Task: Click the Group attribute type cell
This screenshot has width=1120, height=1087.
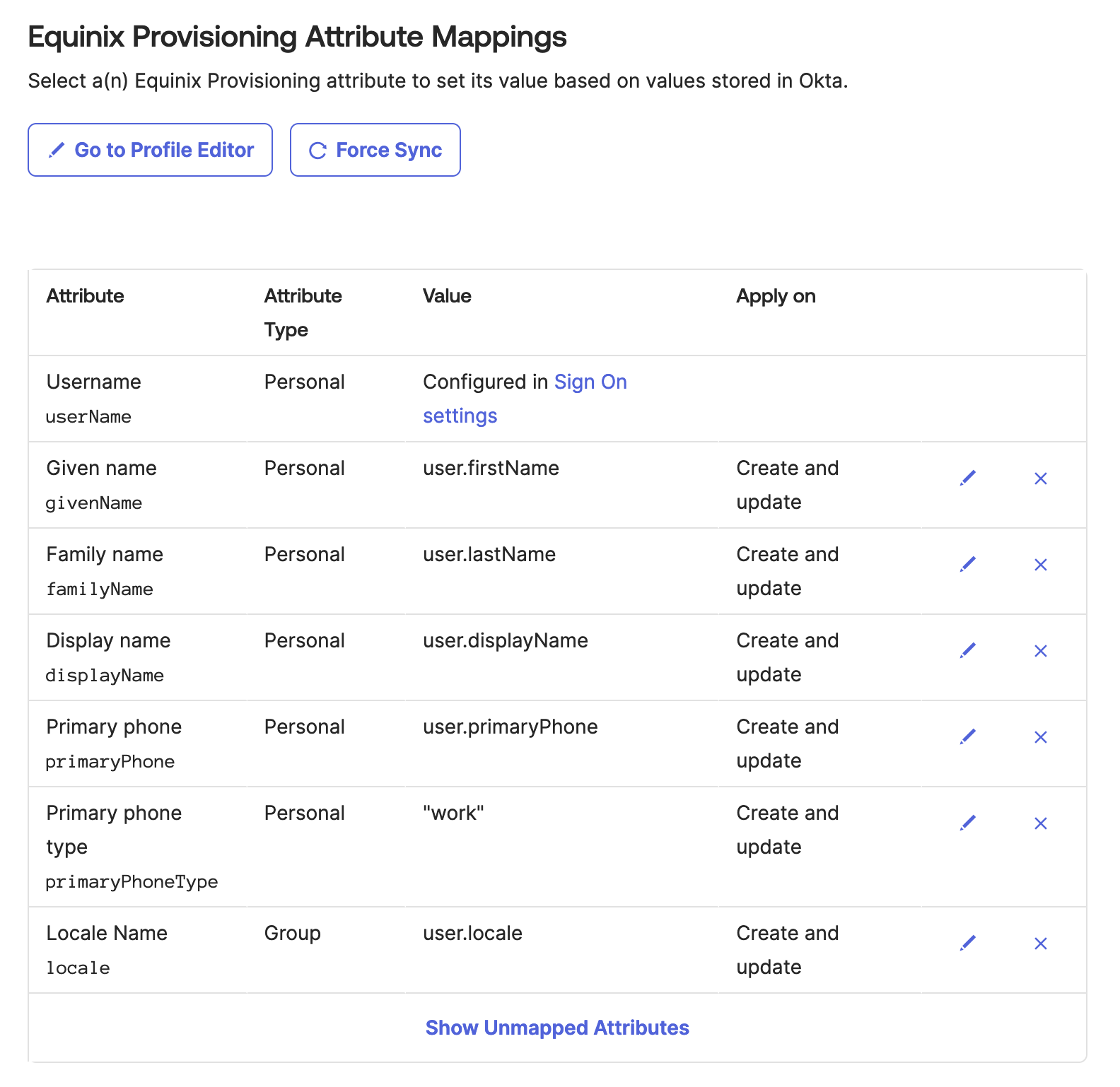Action: point(293,933)
